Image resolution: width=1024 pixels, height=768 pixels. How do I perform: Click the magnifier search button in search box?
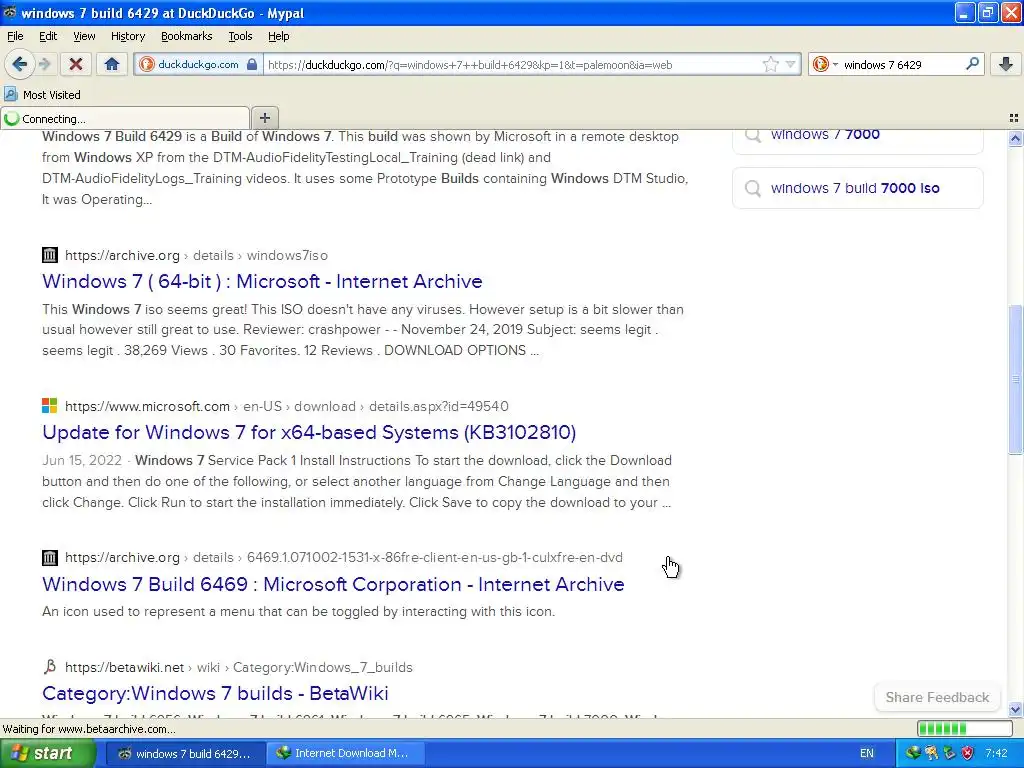[972, 64]
